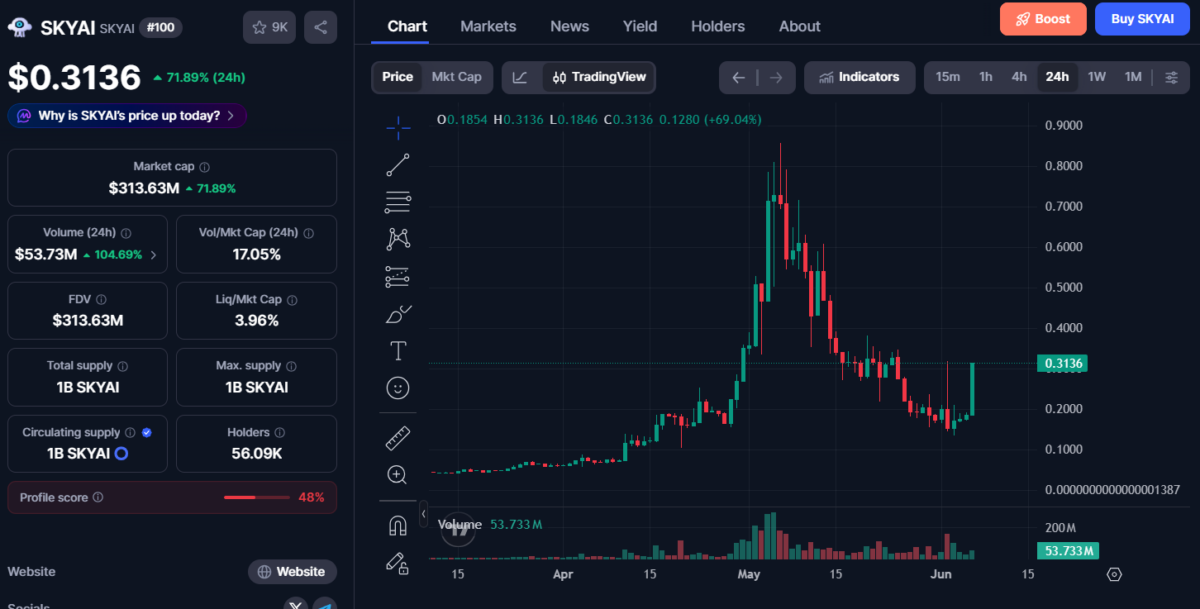Click the circulating supply ring indicator
Image resolution: width=1200 pixels, height=609 pixels.
click(x=121, y=454)
